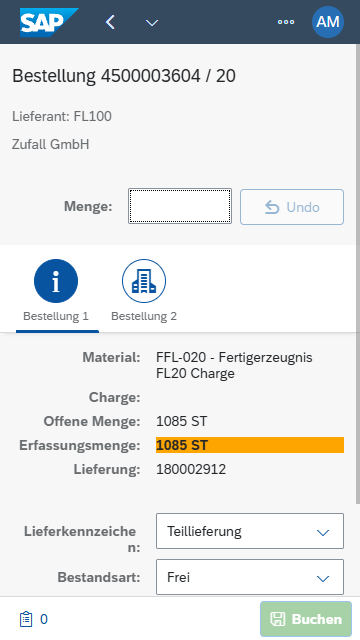Screen dimensions: 360x640
Task: Click the Lieferung number 180002912
Action: coord(191,469)
